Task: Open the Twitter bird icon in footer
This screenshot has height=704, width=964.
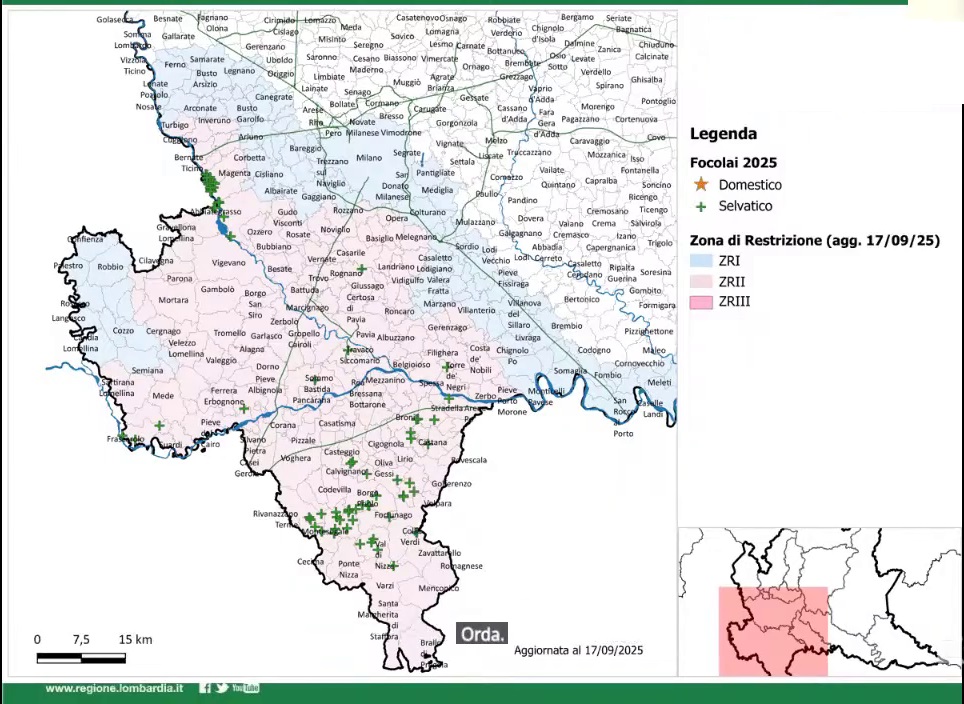Action: point(221,688)
